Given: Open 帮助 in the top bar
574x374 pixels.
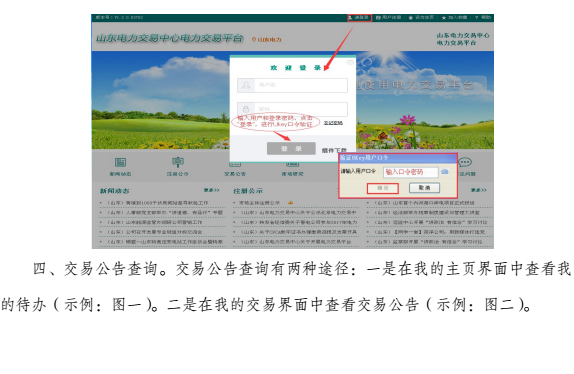Looking at the screenshot, I should [483, 17].
